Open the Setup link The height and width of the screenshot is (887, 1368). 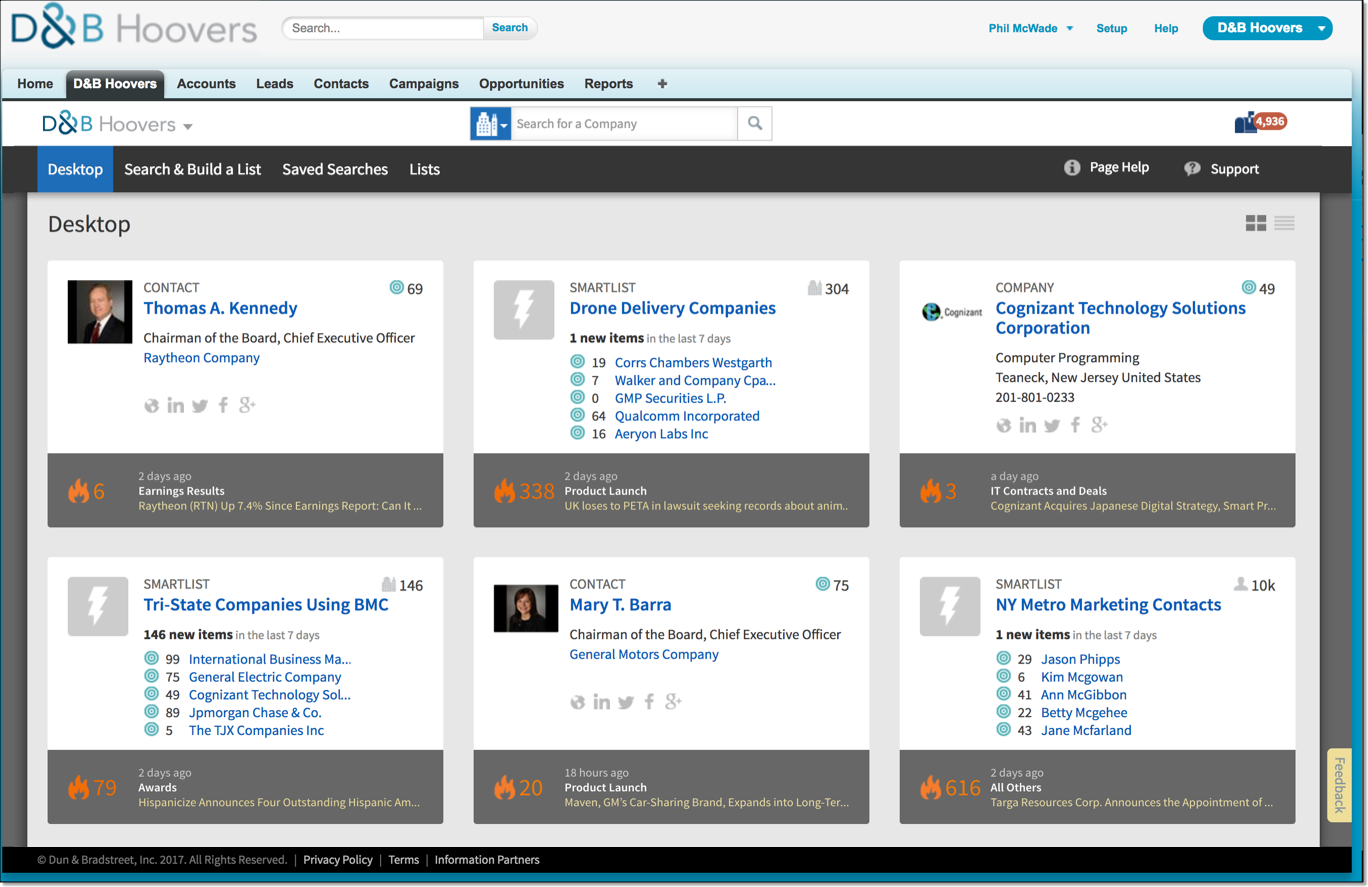point(1111,28)
